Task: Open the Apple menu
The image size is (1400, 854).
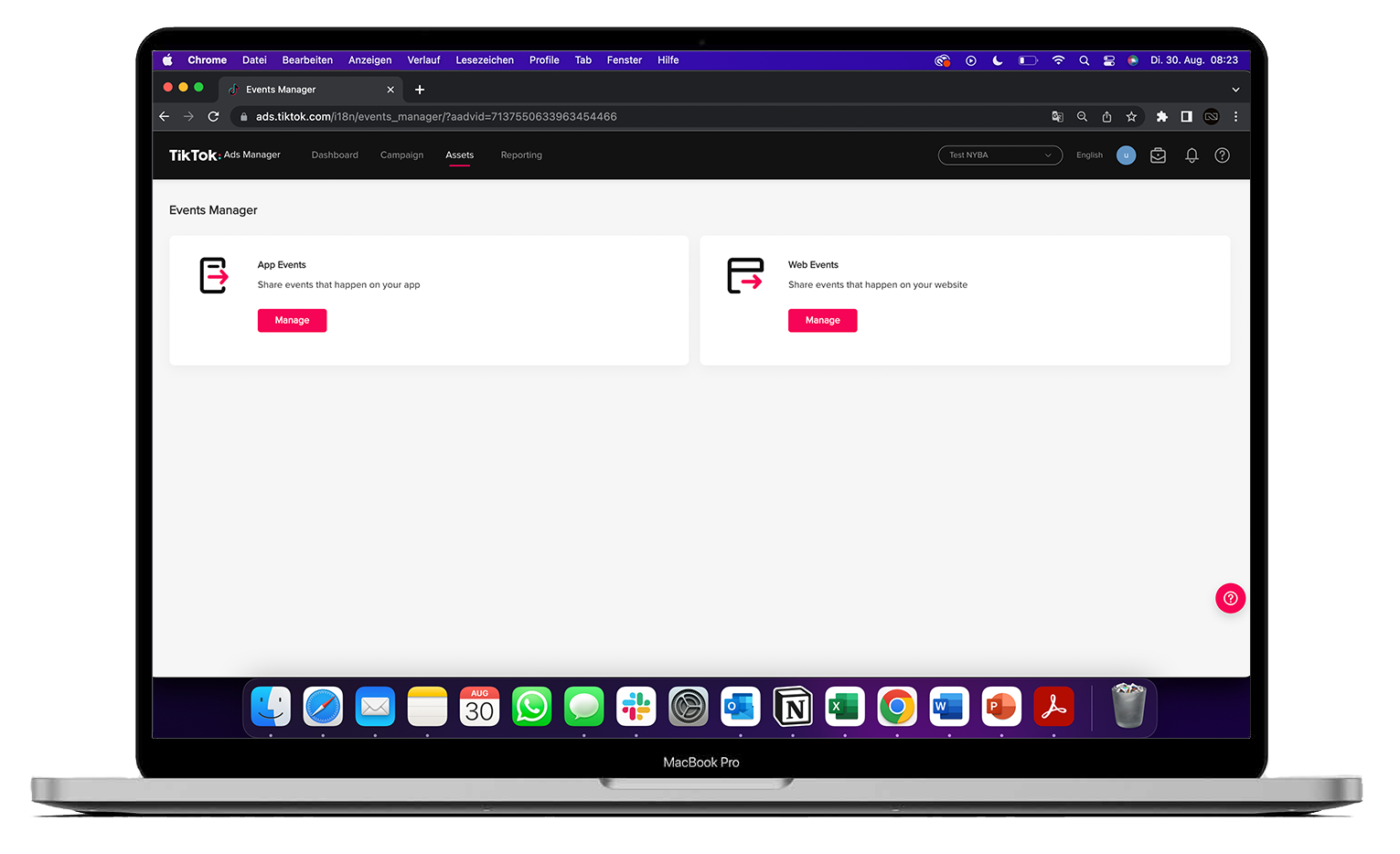Action: tap(167, 60)
